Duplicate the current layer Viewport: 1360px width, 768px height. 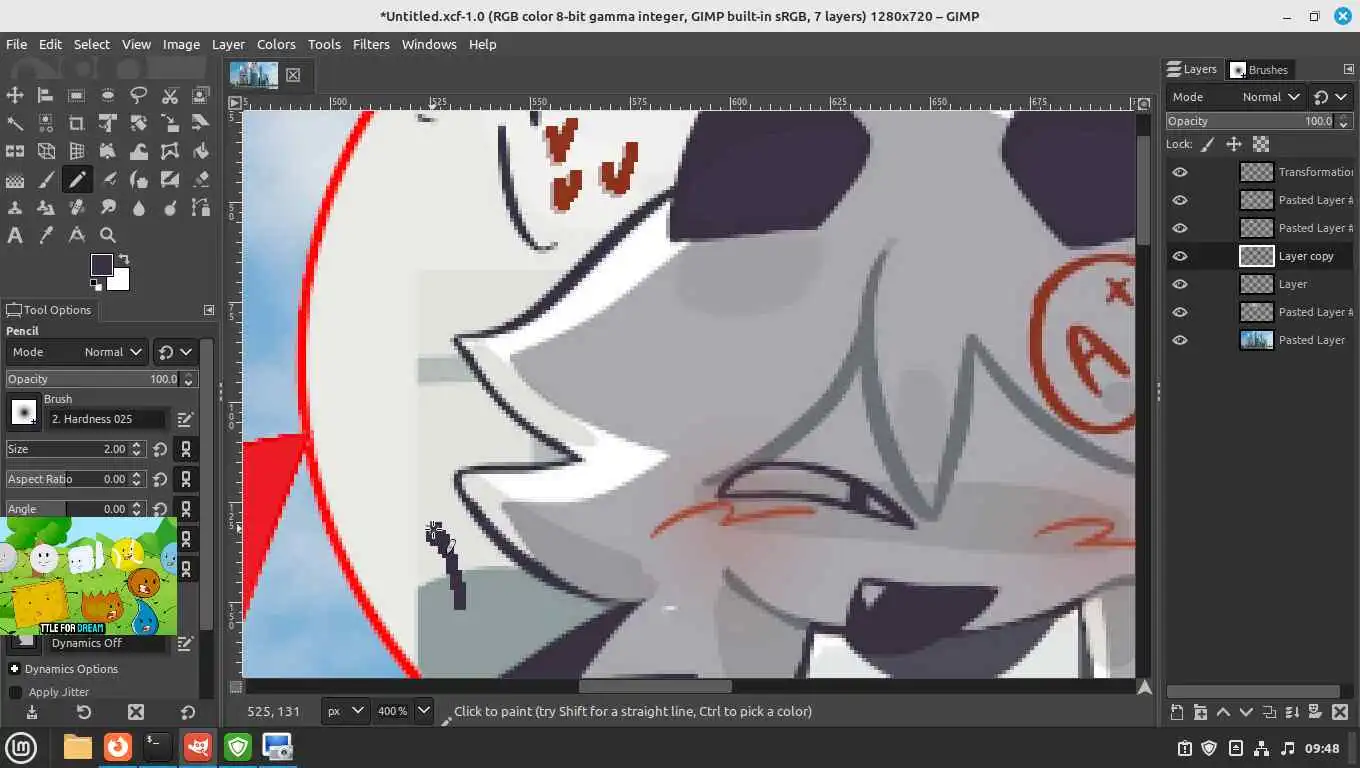[1269, 713]
